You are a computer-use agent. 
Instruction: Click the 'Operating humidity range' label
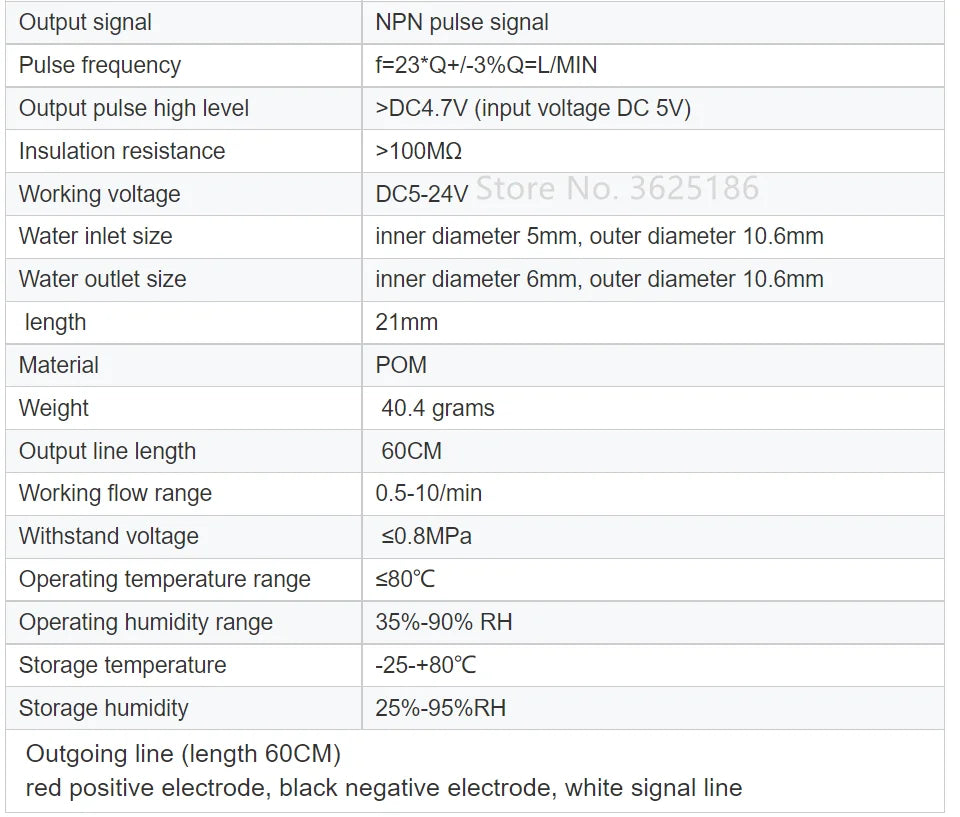(146, 622)
